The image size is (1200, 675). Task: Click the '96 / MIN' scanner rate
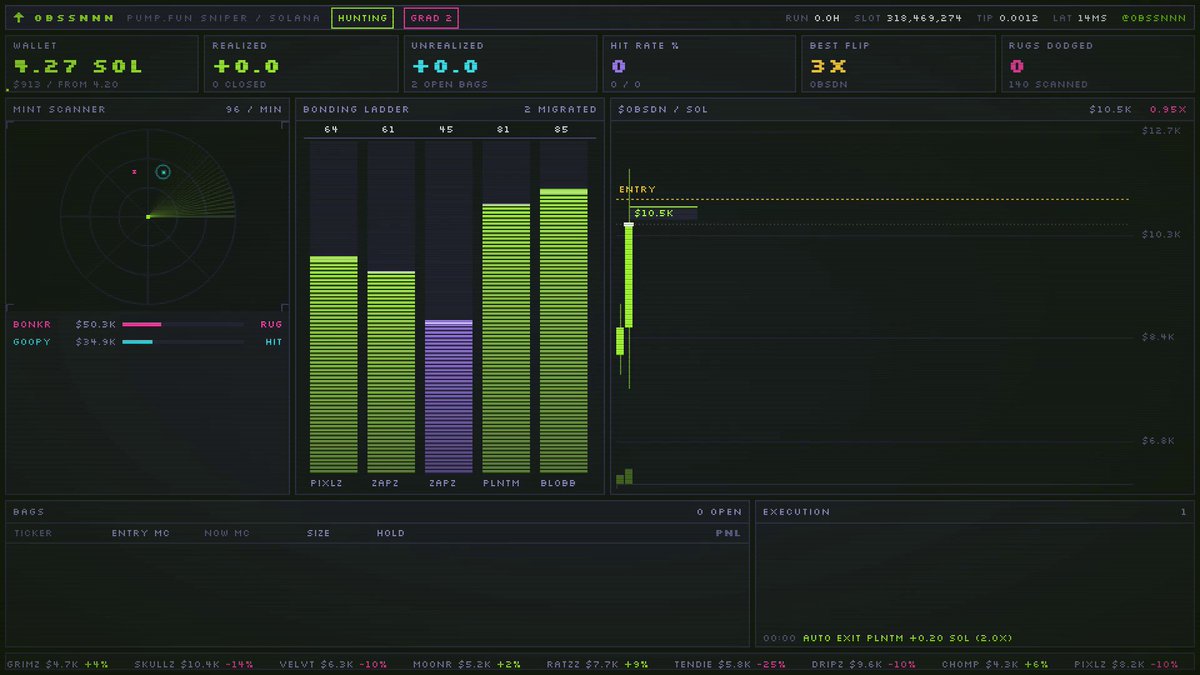click(254, 109)
